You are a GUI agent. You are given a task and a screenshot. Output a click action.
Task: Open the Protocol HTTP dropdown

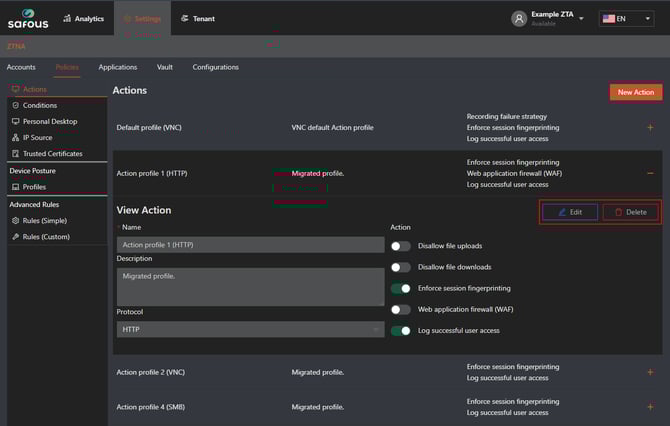click(250, 329)
